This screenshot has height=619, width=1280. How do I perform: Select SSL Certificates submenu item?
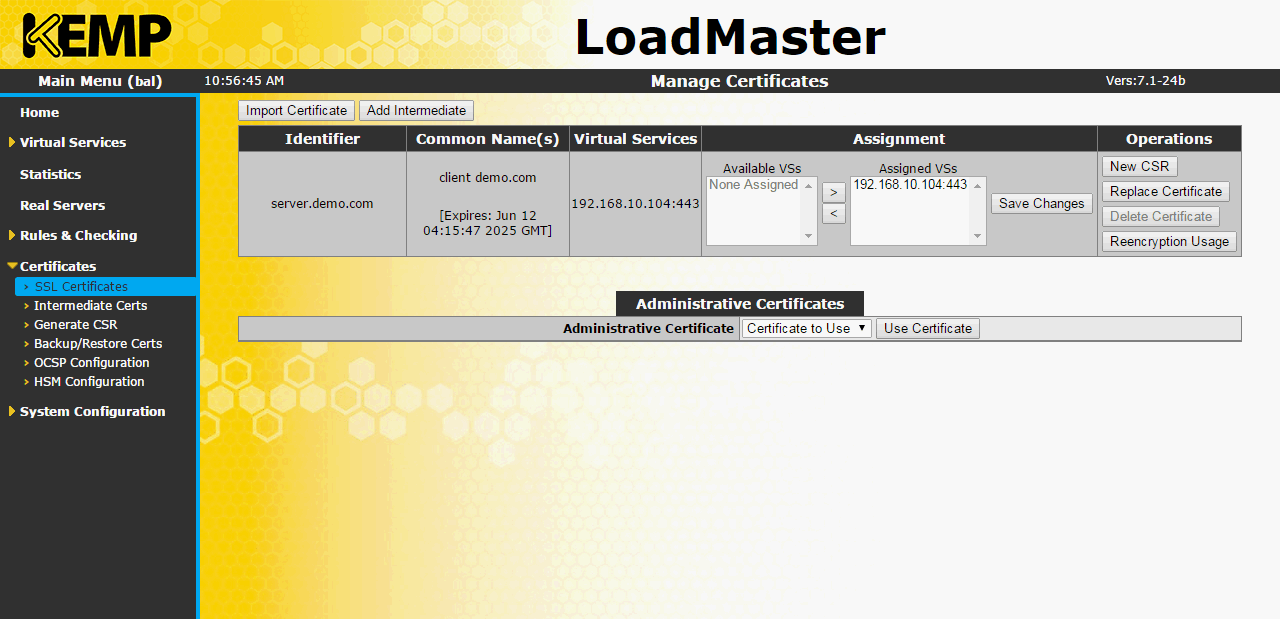coord(81,286)
